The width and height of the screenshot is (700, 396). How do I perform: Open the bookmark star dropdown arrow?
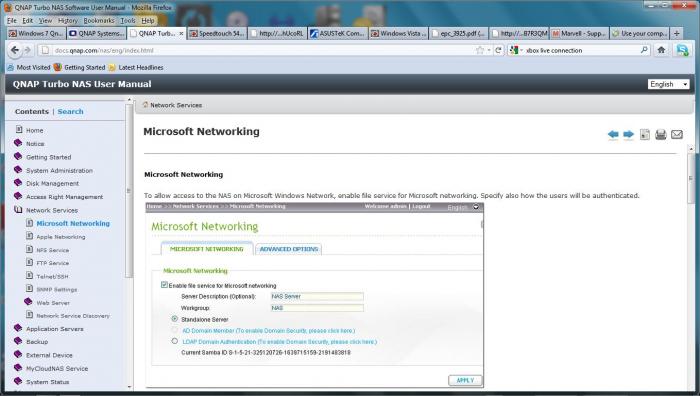[488, 50]
